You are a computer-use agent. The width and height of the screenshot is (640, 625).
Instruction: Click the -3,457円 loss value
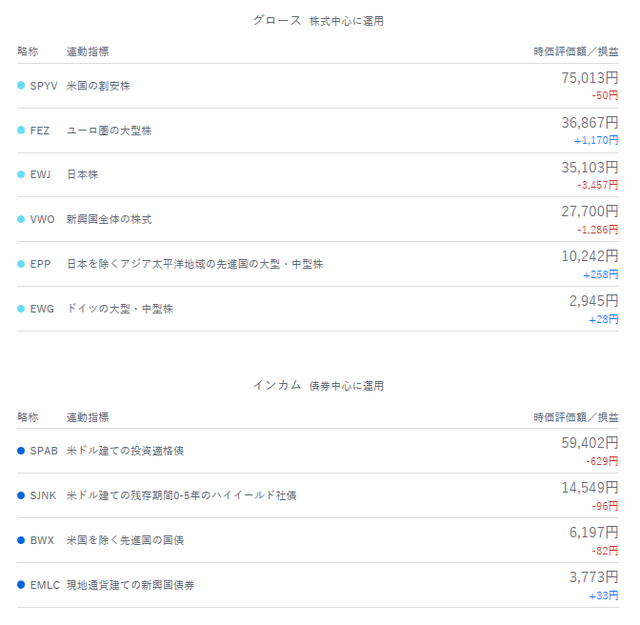click(598, 185)
